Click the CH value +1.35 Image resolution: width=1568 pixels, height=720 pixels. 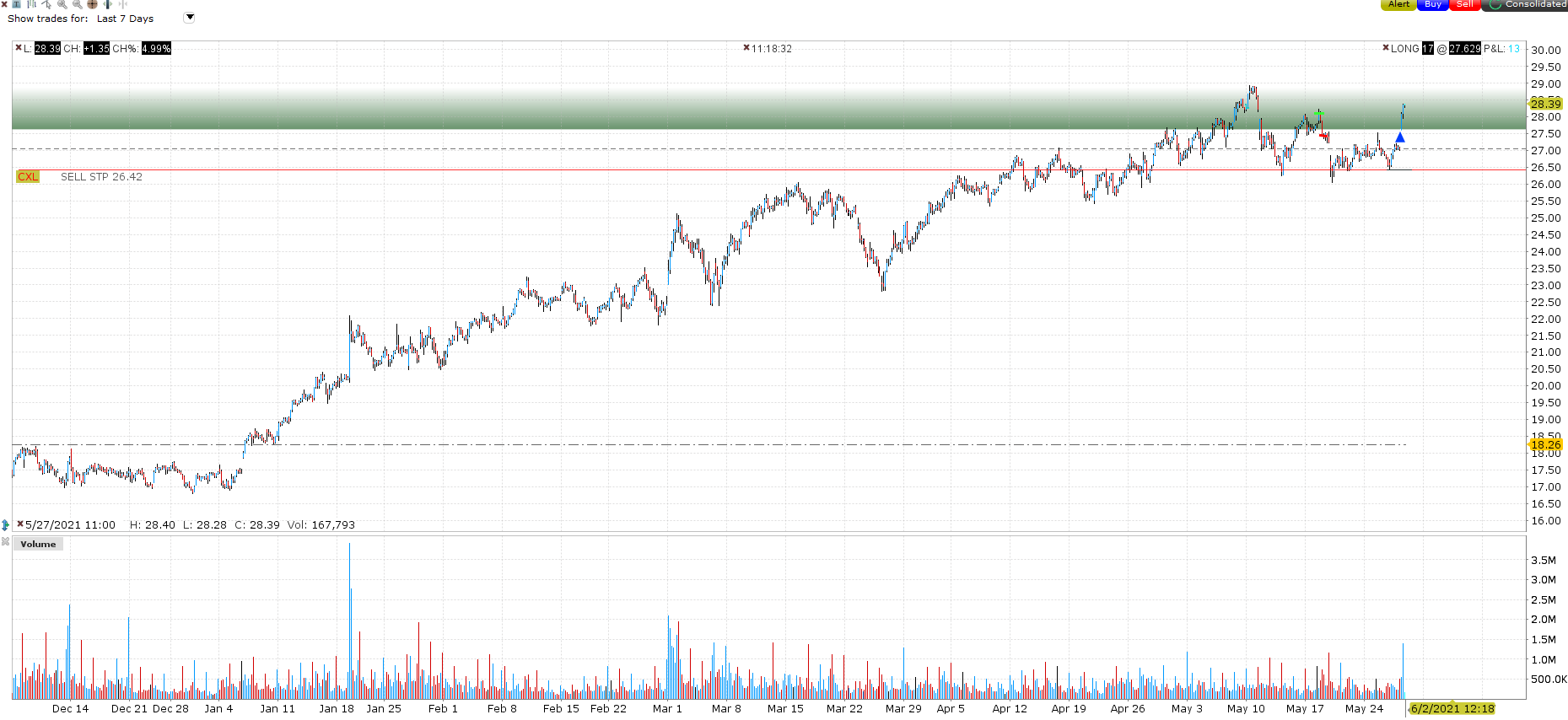[x=97, y=48]
